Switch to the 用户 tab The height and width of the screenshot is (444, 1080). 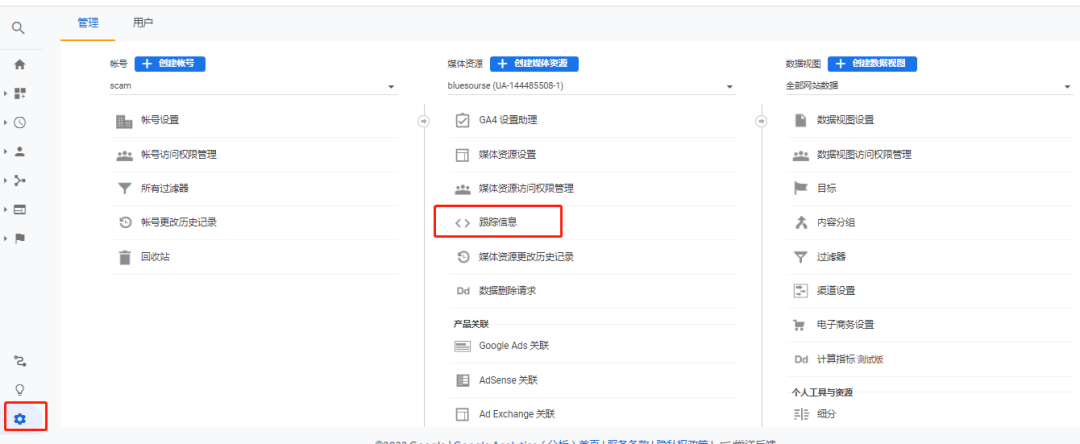(143, 22)
